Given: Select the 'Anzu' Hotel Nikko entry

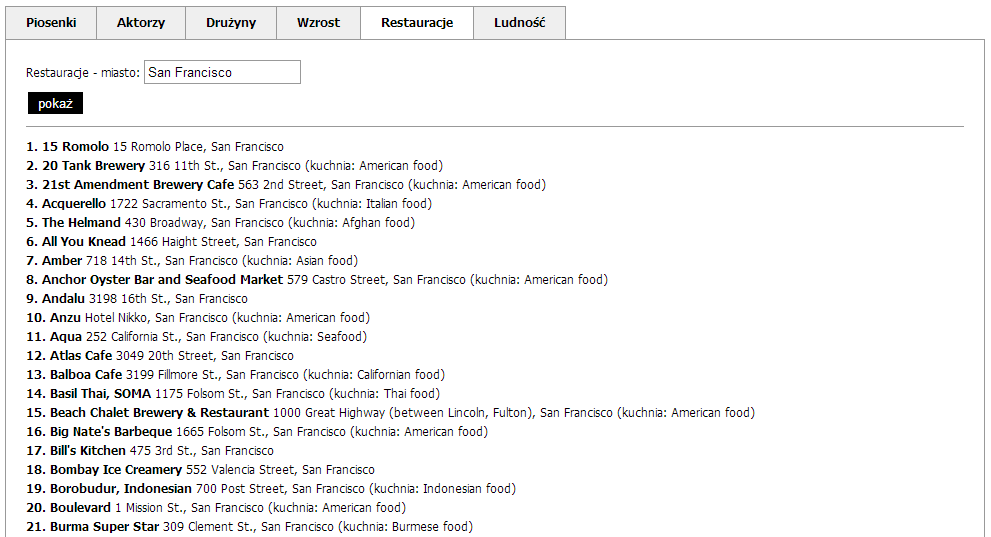Looking at the screenshot, I should (198, 317).
